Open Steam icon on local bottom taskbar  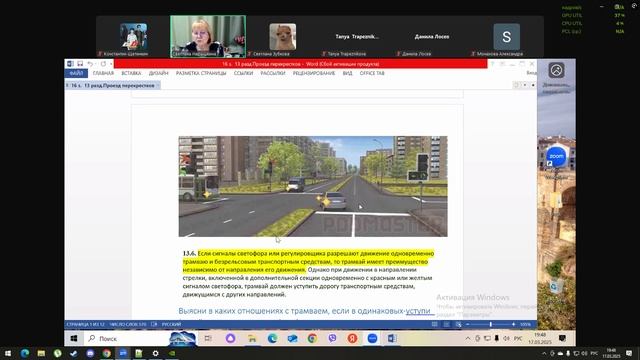pos(73,353)
